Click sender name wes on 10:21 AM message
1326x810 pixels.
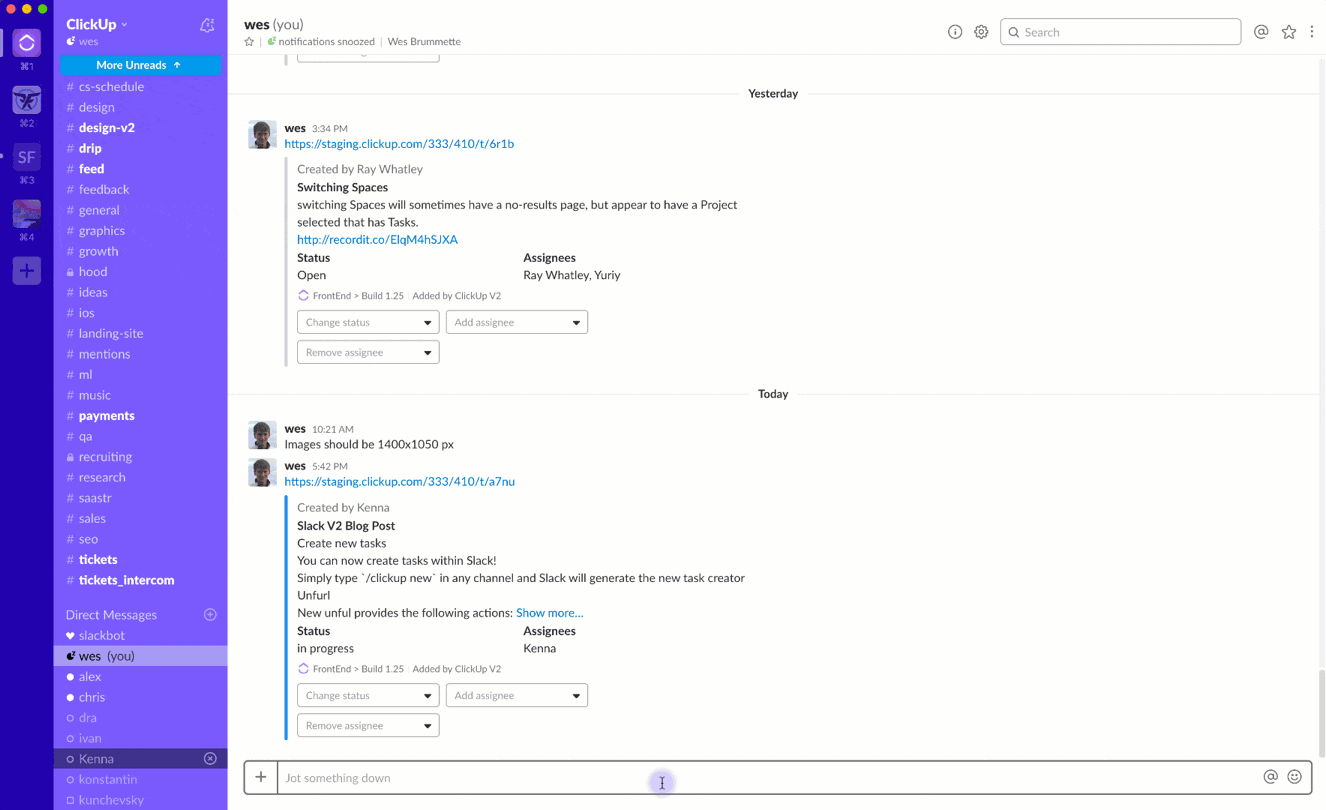[295, 429]
